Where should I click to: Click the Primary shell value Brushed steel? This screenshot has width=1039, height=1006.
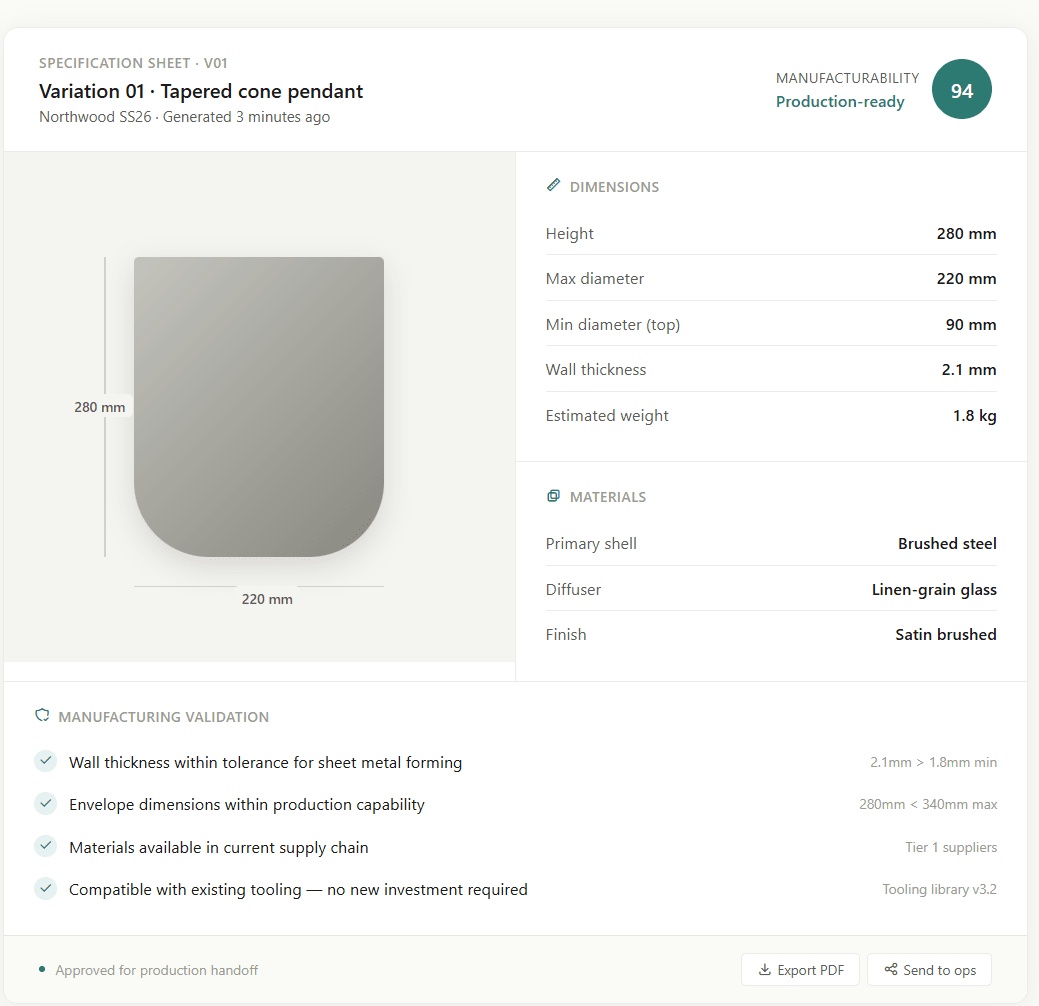[947, 543]
